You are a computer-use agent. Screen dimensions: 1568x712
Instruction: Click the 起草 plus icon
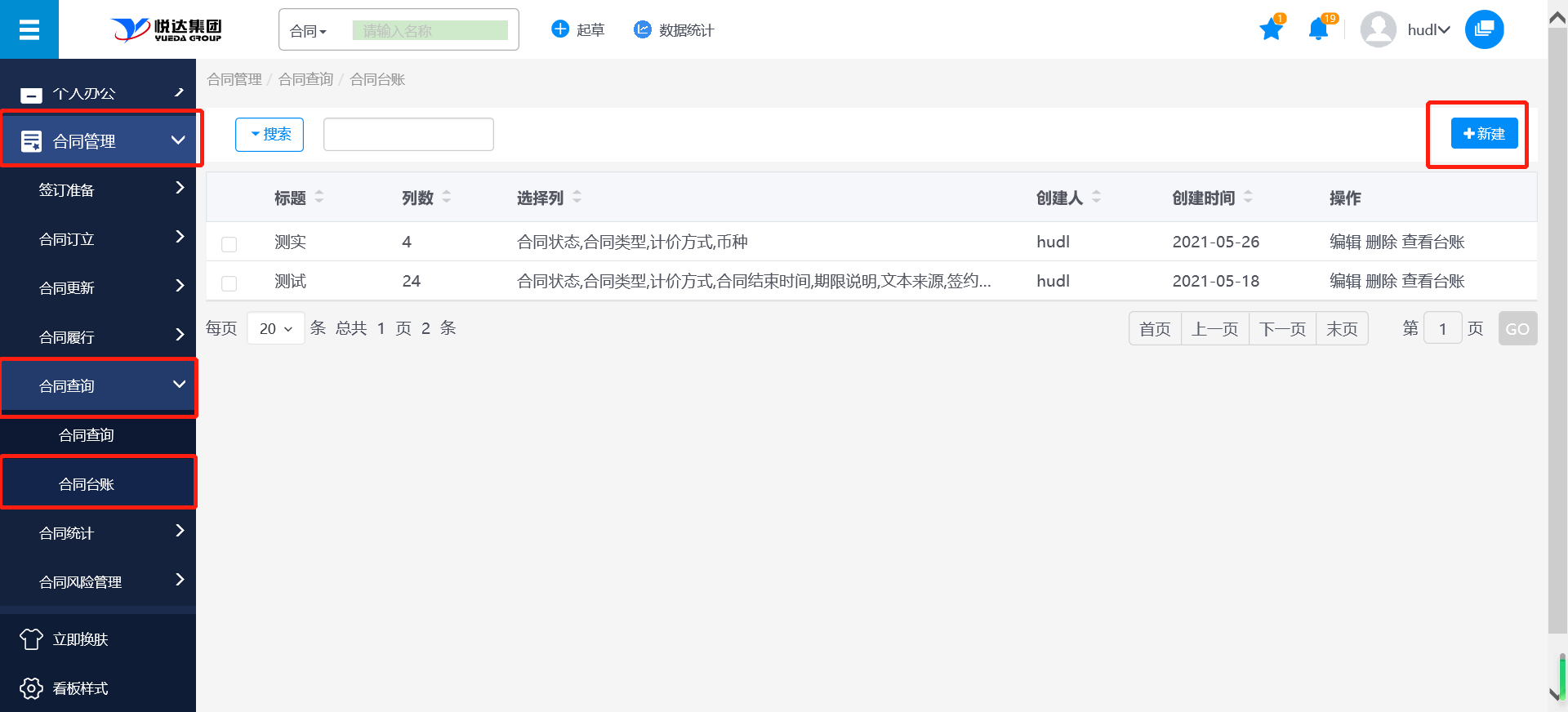[x=560, y=30]
